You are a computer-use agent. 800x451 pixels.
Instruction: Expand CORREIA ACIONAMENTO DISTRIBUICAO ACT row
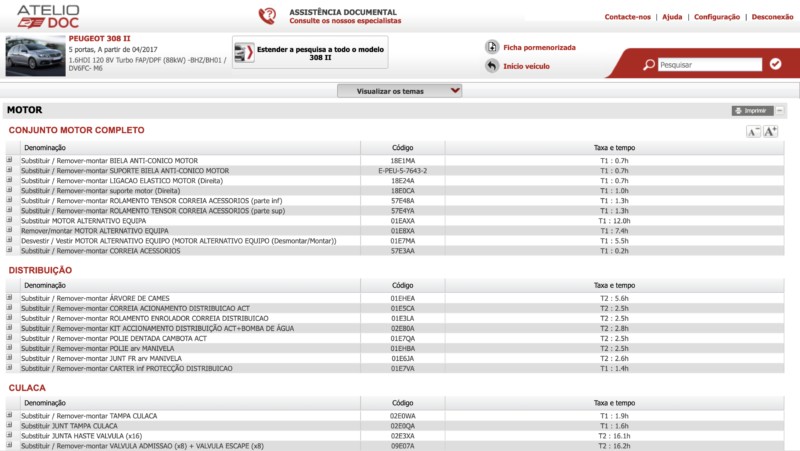9,308
